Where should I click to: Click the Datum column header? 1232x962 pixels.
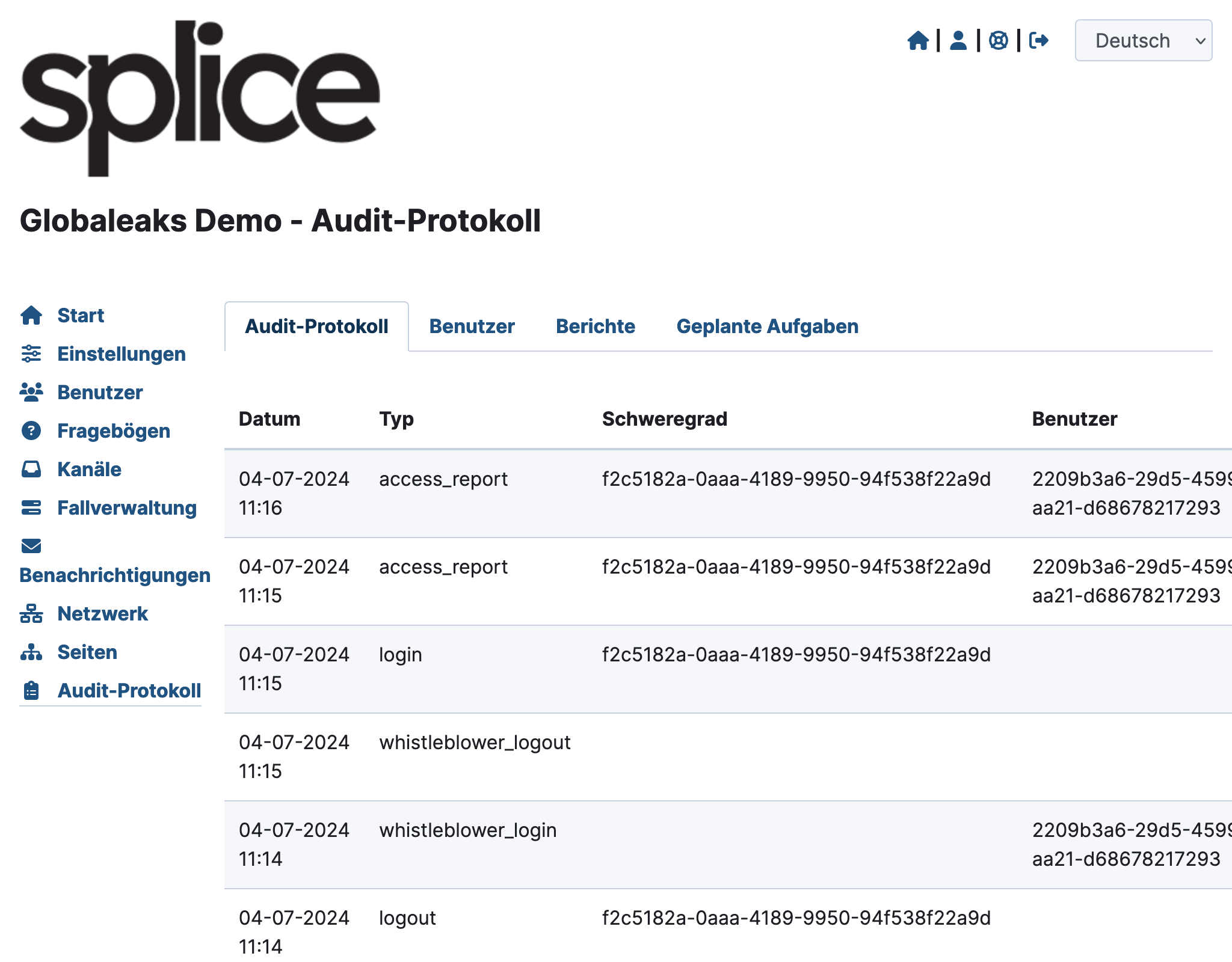pos(269,418)
